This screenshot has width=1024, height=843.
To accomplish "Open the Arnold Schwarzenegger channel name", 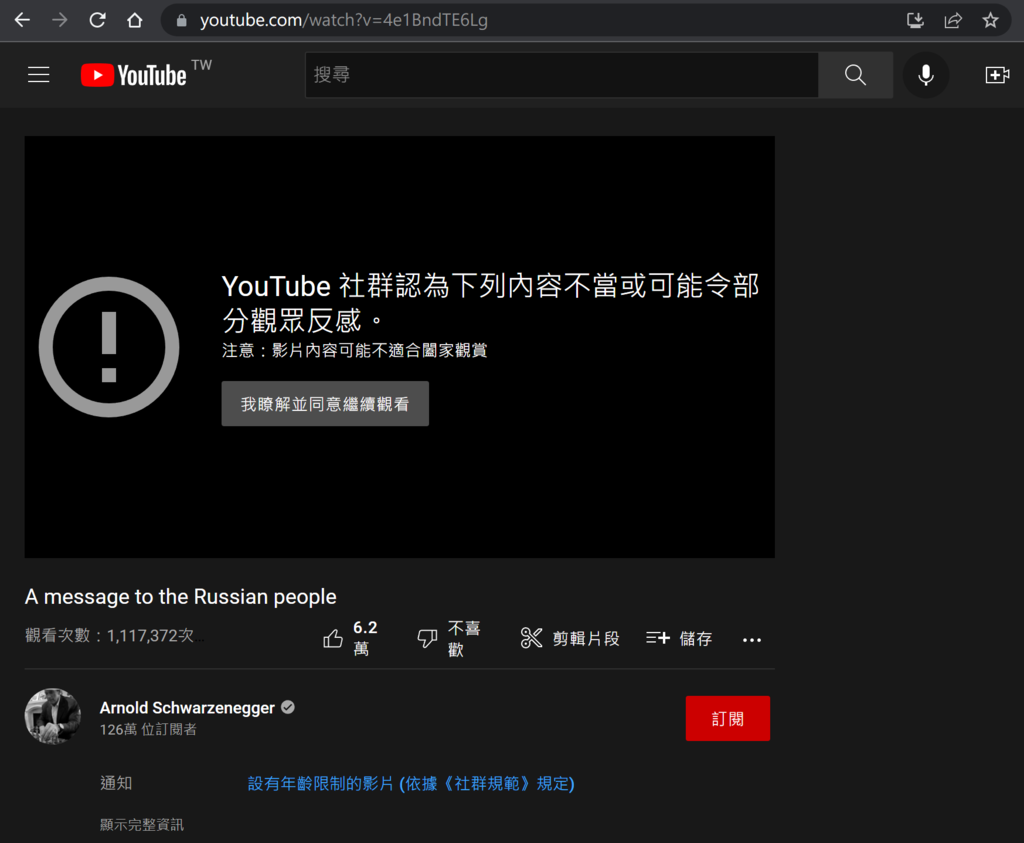I will [x=187, y=708].
